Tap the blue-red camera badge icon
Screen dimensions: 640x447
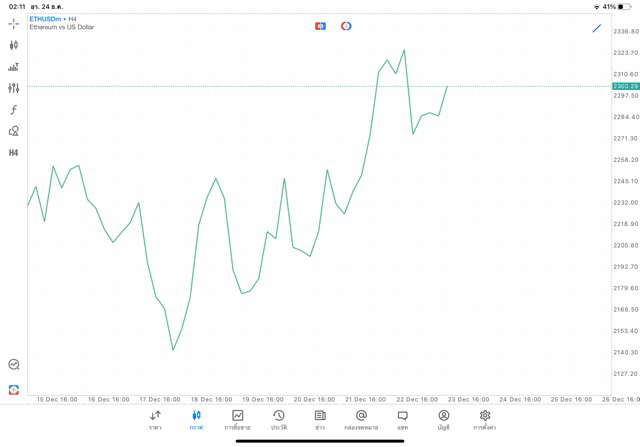tap(320, 26)
